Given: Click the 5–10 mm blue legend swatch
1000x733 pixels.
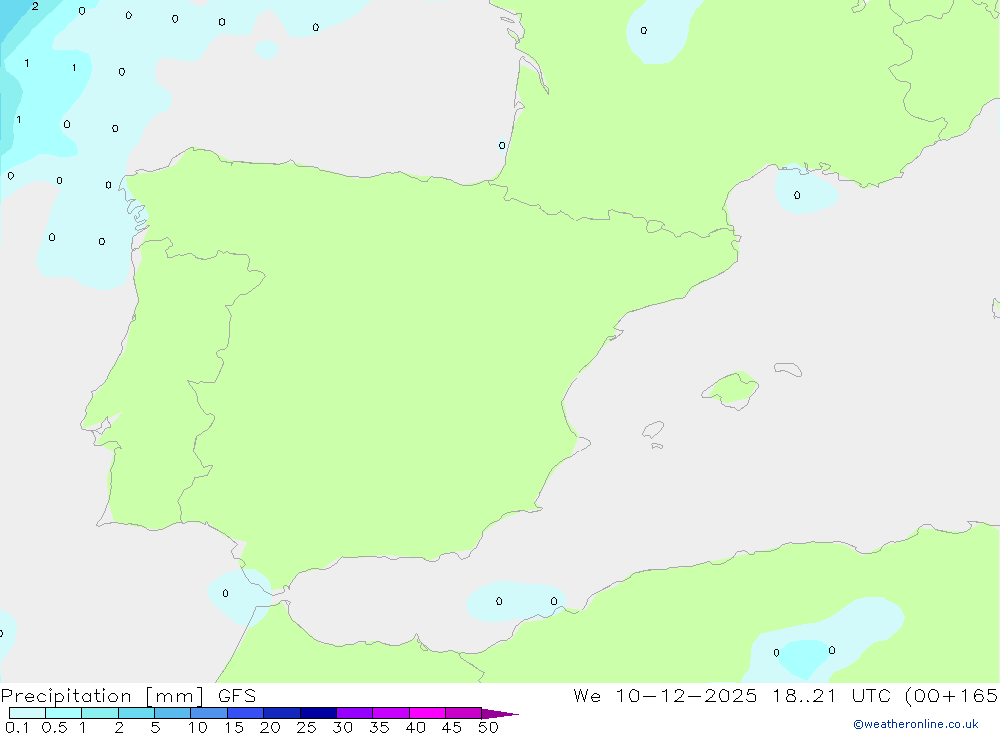Looking at the screenshot, I should [x=173, y=713].
